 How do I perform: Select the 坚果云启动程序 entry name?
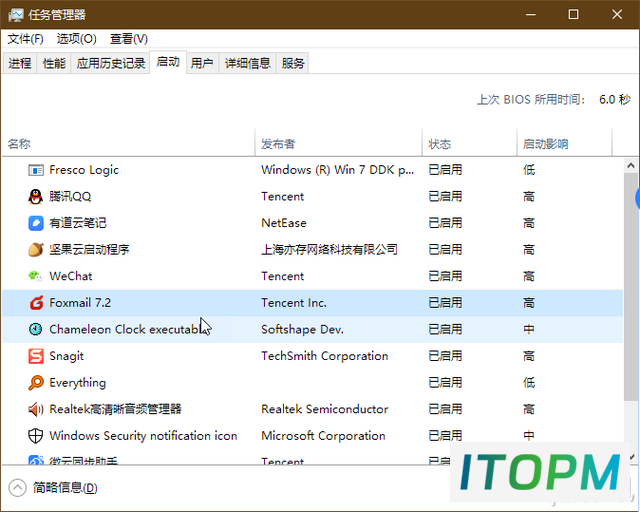click(89, 249)
